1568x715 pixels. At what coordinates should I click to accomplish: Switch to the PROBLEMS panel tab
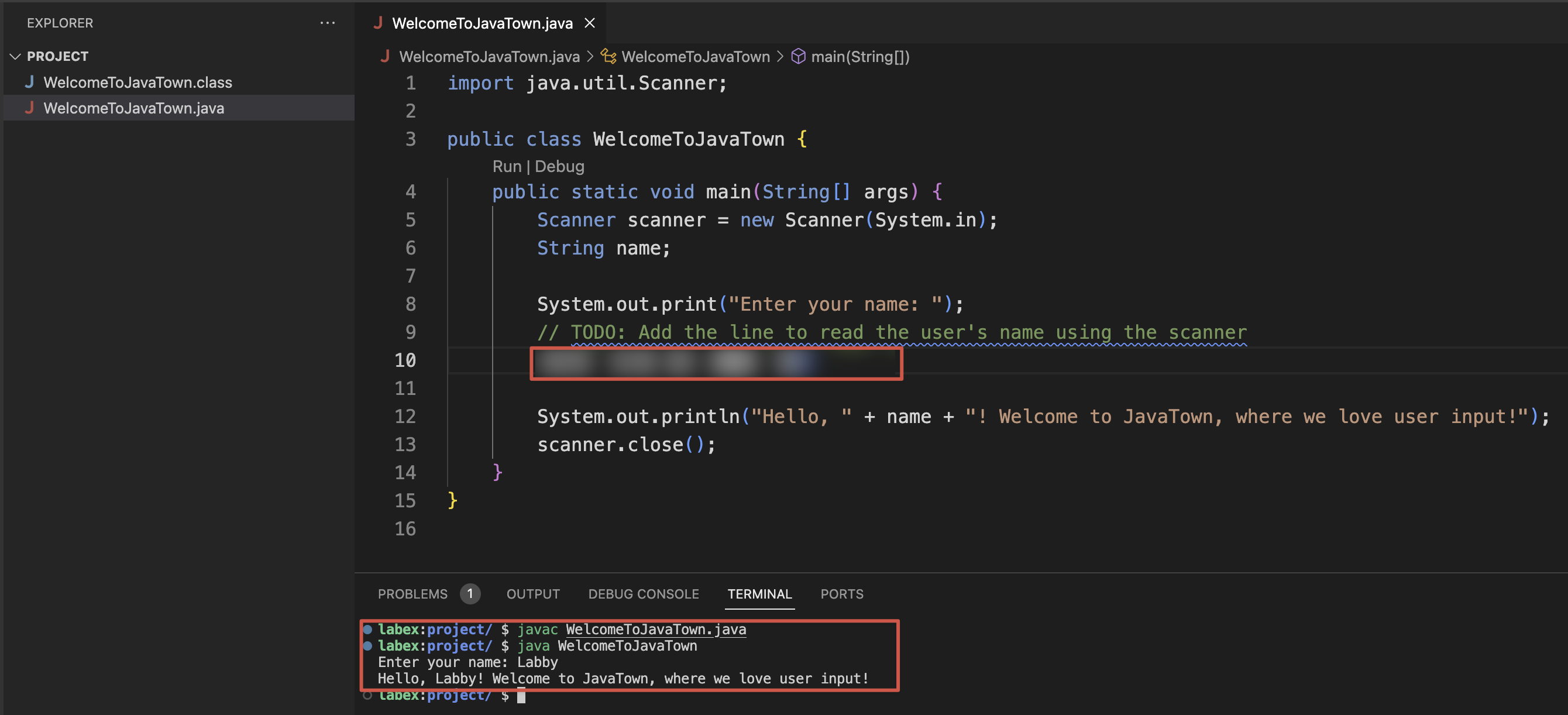click(x=412, y=594)
